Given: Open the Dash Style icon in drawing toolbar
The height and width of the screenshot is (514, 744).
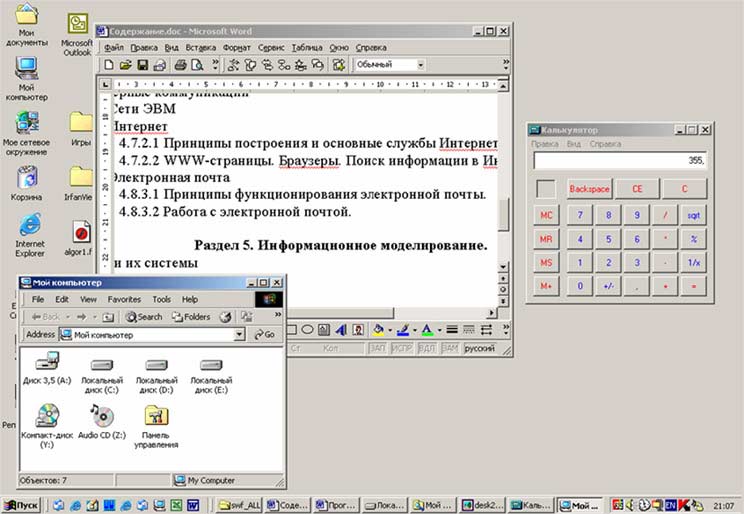Looking at the screenshot, I should 469,329.
